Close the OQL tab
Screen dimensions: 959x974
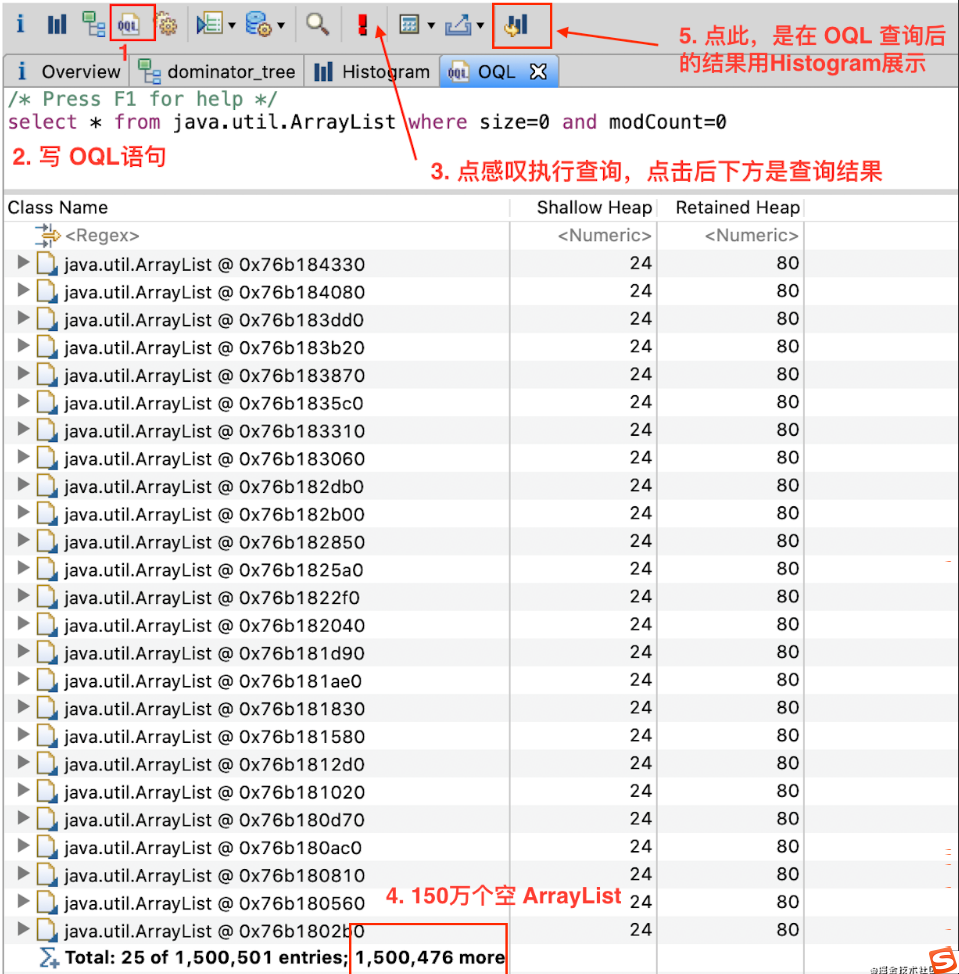pyautogui.click(x=538, y=72)
